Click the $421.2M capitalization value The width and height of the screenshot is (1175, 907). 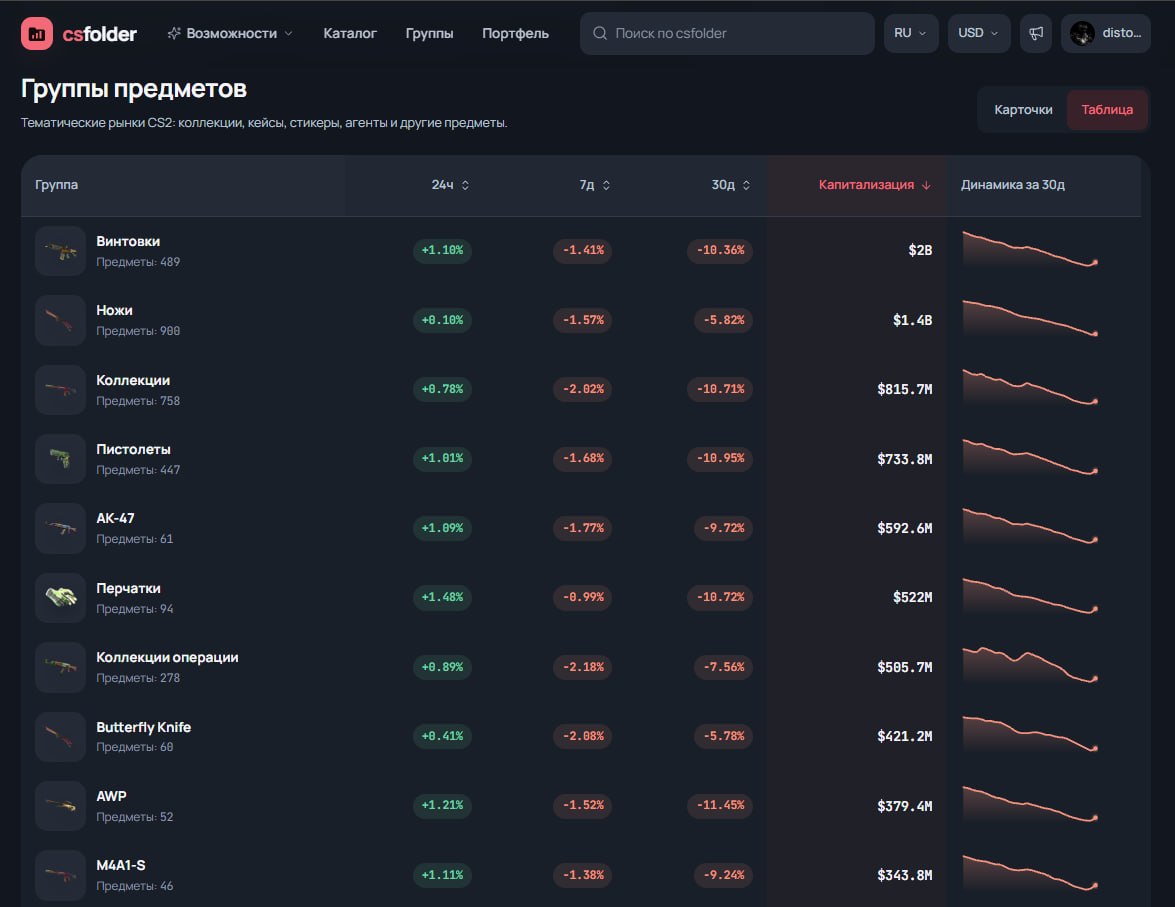click(x=904, y=736)
